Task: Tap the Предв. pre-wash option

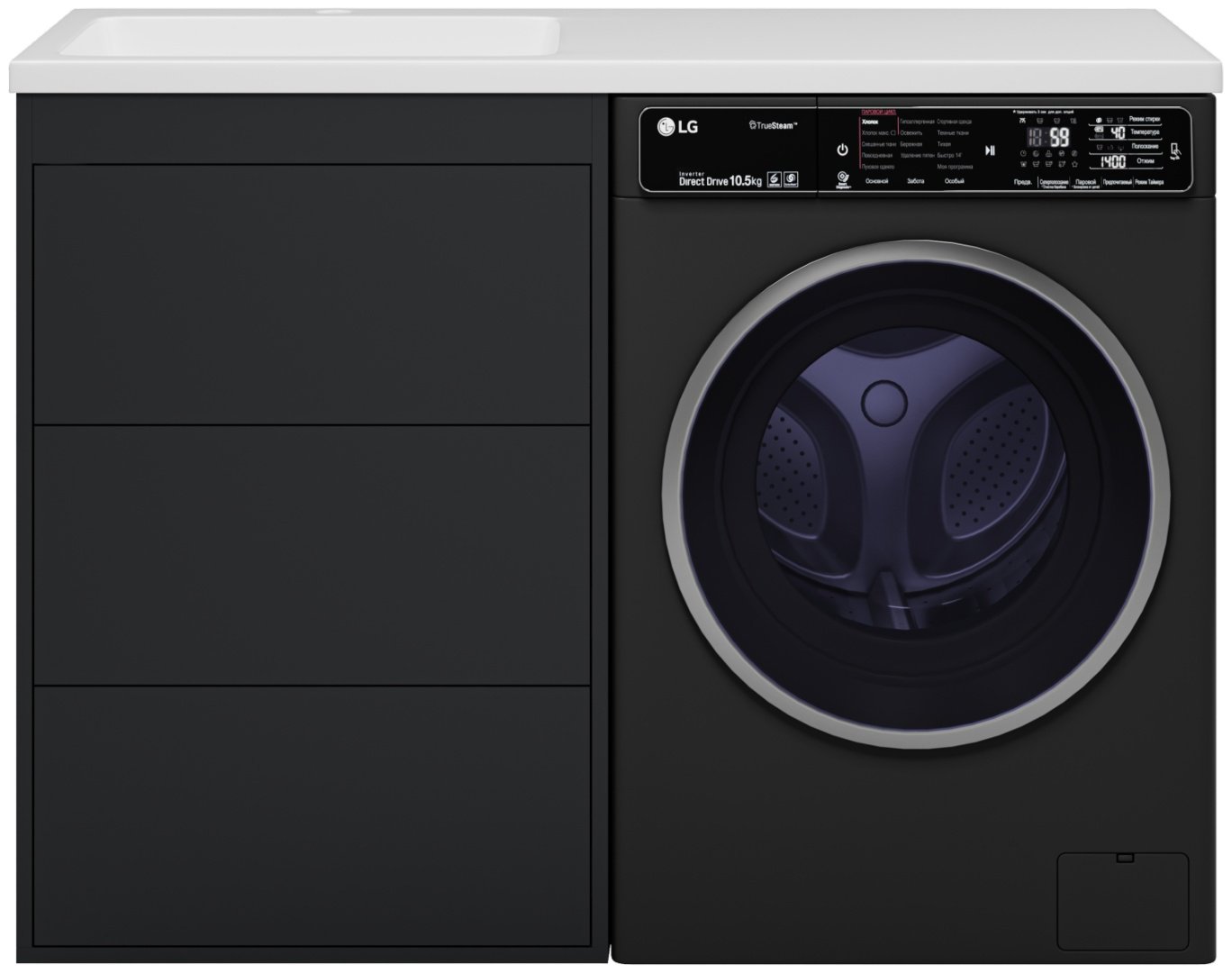Action: [1022, 182]
